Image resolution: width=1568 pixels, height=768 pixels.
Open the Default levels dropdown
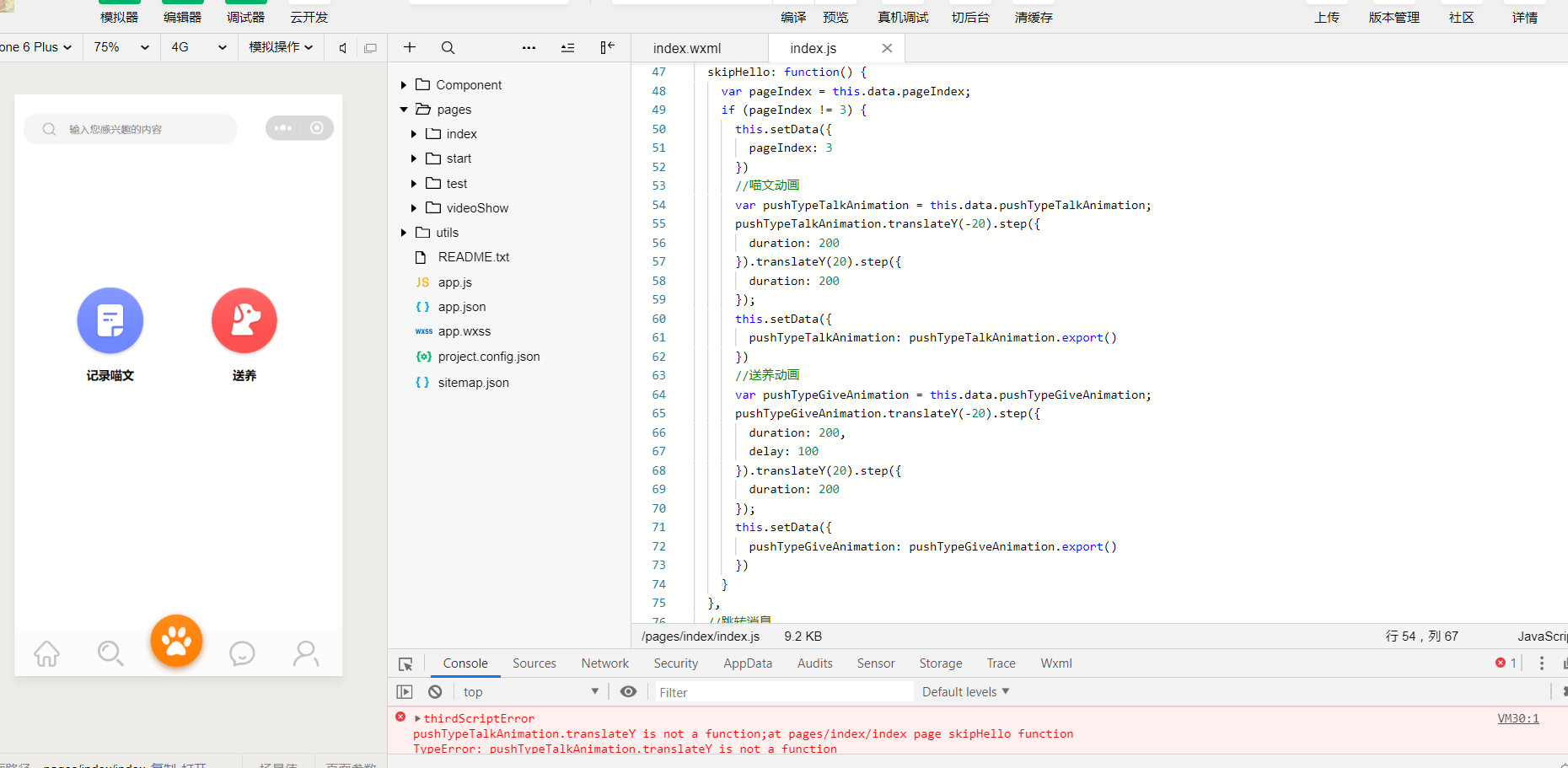(965, 692)
